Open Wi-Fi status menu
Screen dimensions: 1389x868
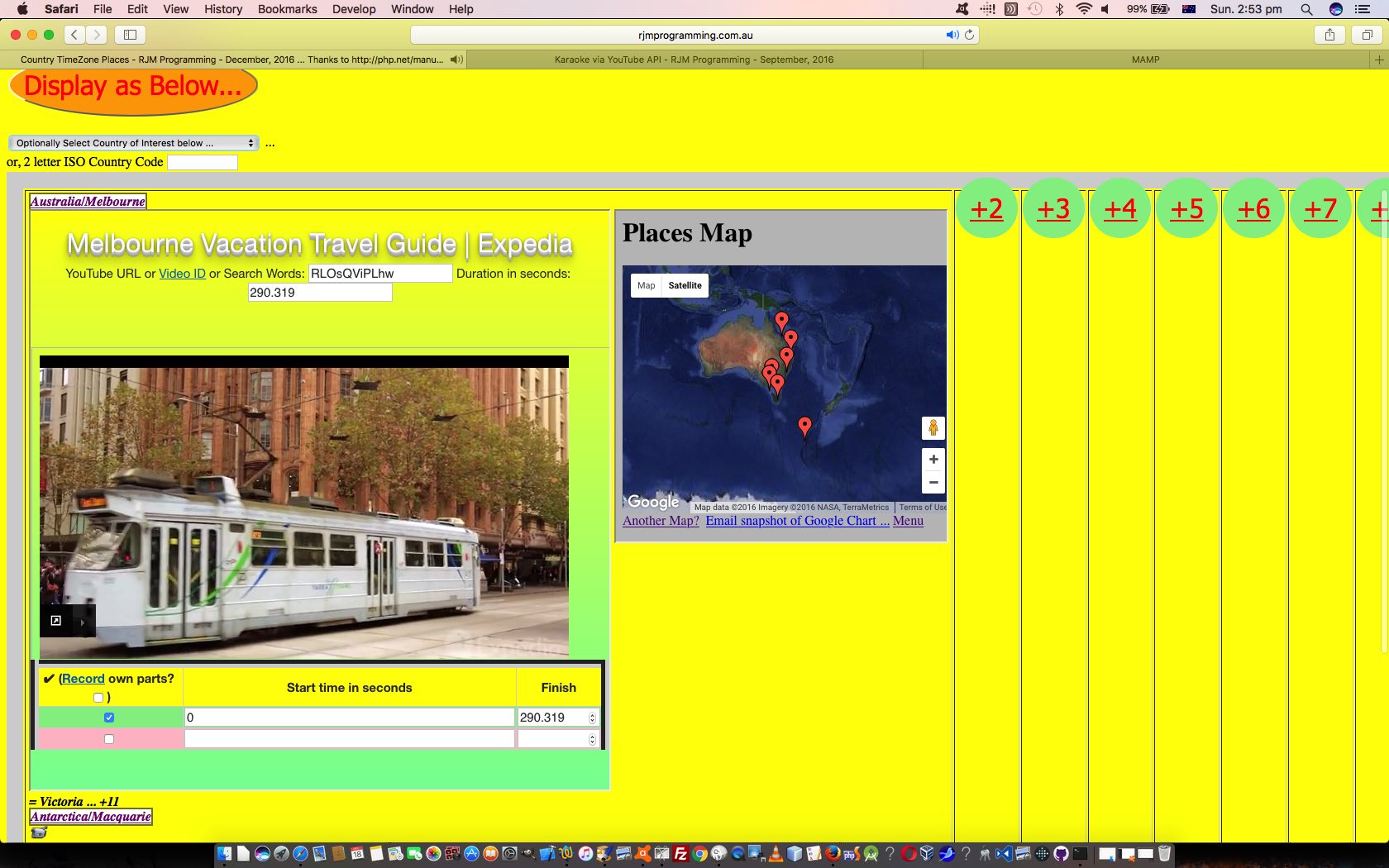(x=1083, y=9)
